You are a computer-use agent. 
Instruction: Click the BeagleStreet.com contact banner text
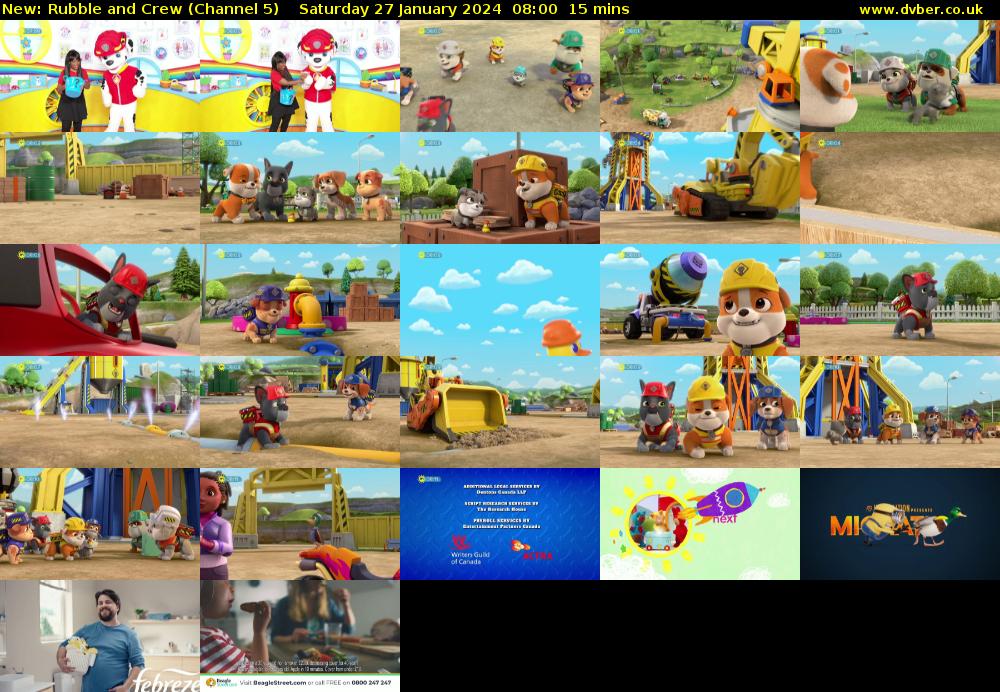coord(300,683)
